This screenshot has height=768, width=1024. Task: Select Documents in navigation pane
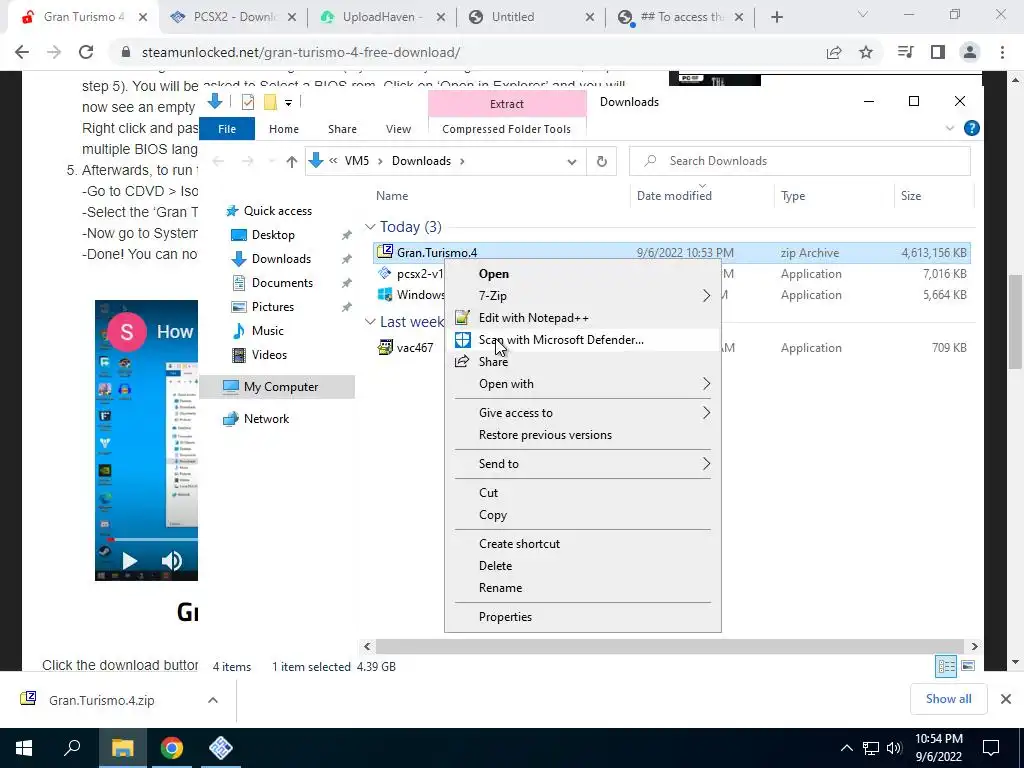click(282, 283)
